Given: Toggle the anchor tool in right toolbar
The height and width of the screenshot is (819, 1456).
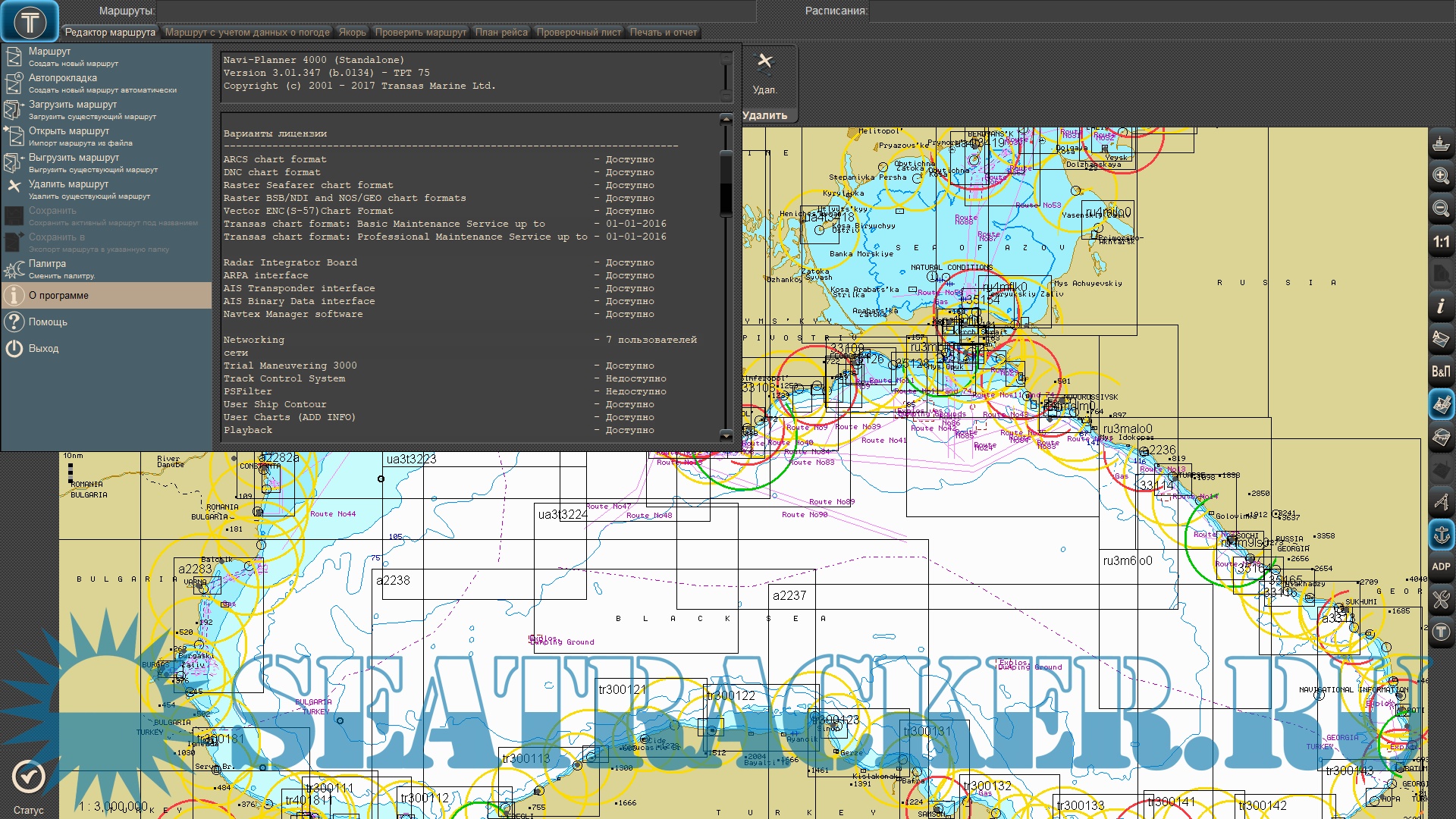Looking at the screenshot, I should (1441, 535).
